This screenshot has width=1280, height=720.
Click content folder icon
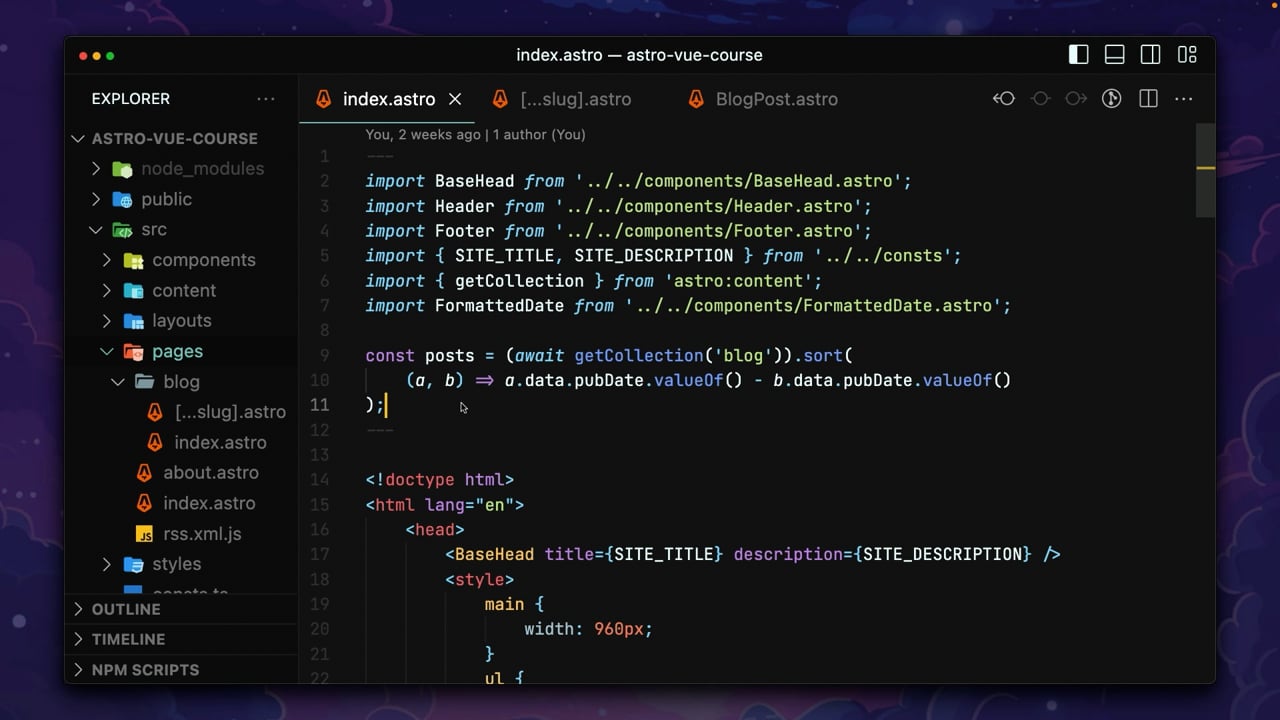coord(133,290)
